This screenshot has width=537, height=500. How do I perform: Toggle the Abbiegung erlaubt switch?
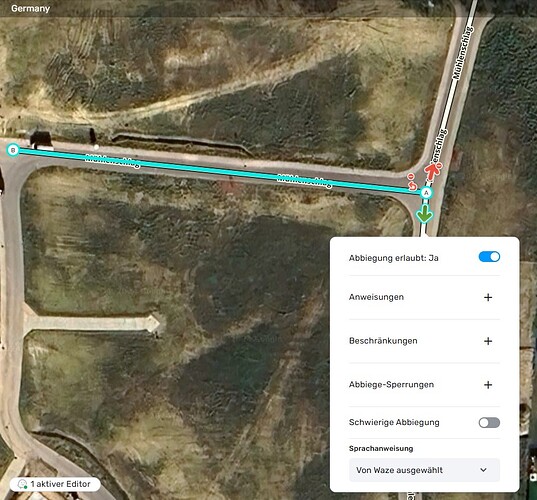point(489,257)
